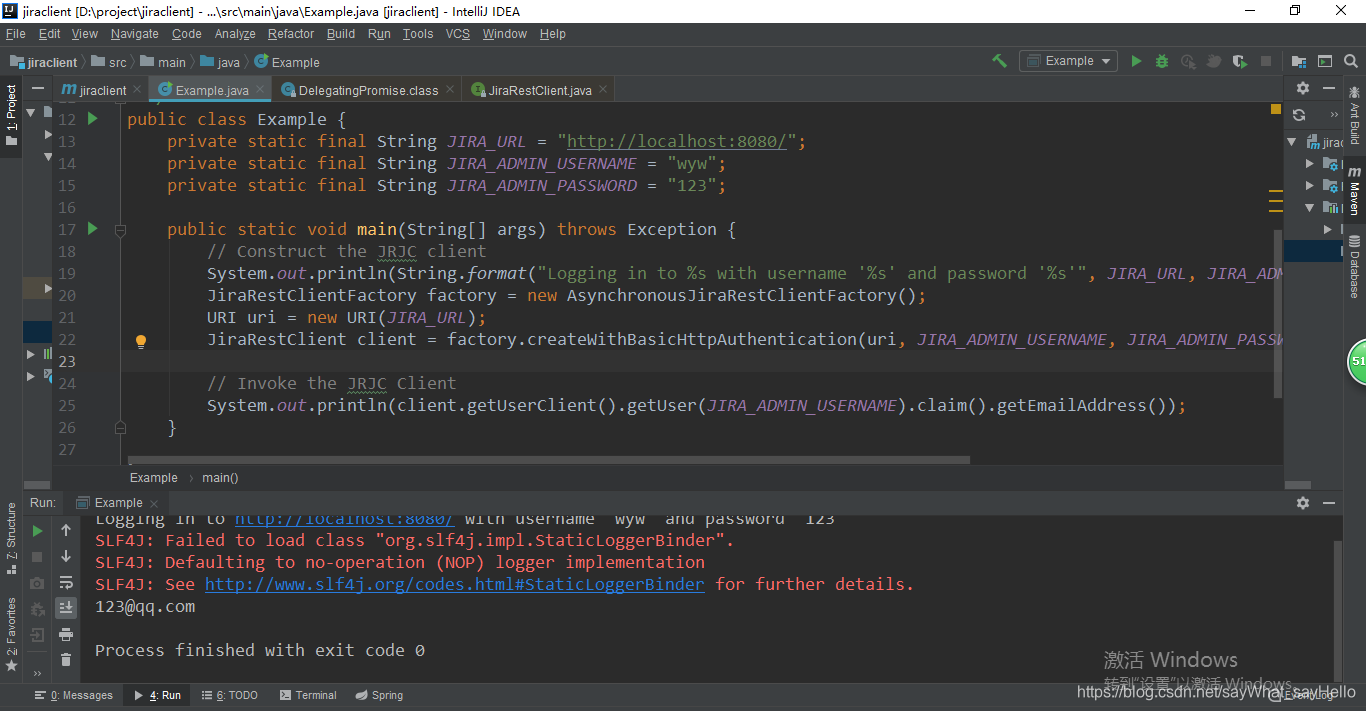Open Spring tool window button
This screenshot has height=711, width=1366.
(379, 695)
